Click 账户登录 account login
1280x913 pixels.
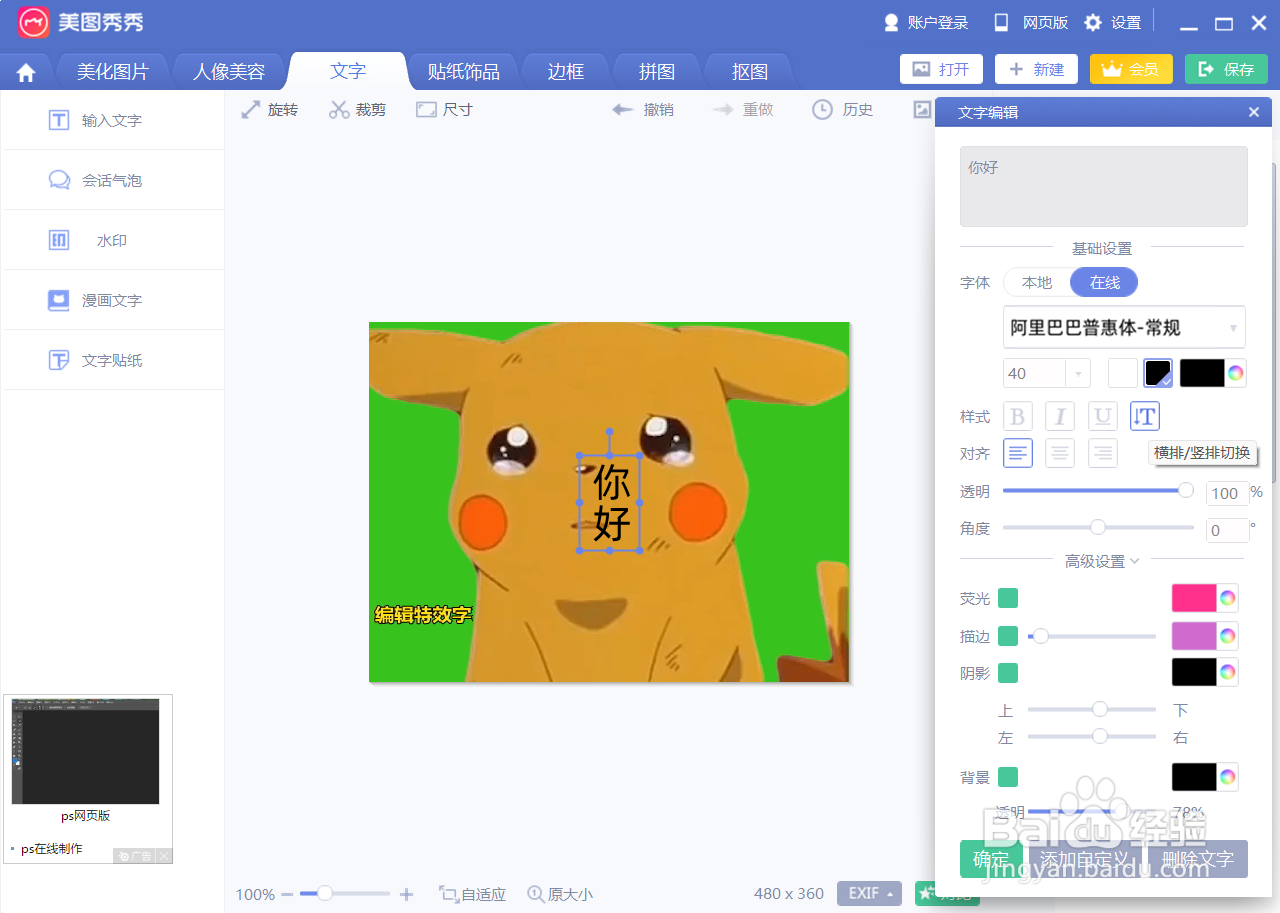[x=926, y=22]
